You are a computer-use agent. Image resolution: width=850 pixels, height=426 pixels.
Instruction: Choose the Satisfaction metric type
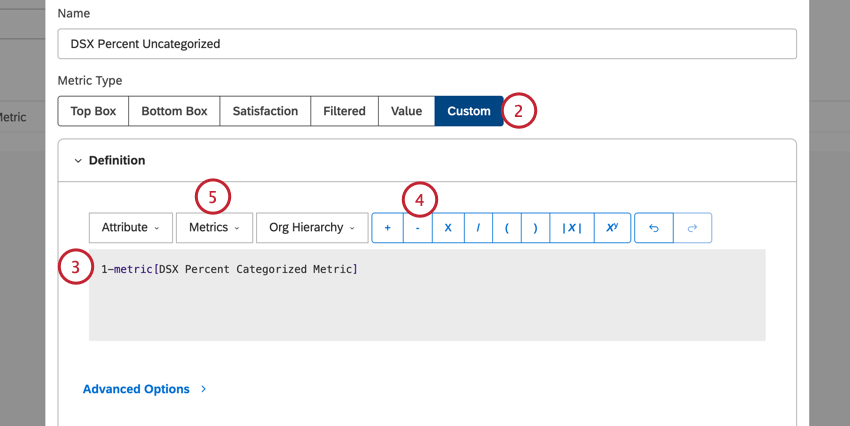[265, 111]
